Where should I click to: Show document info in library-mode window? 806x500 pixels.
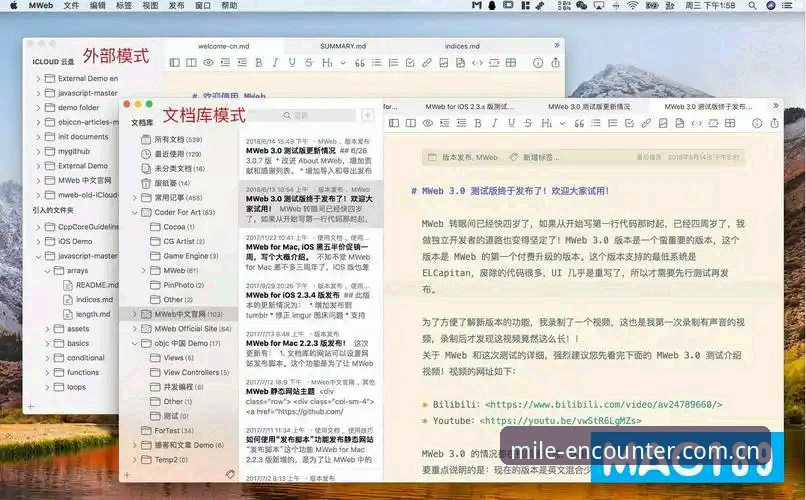757,123
